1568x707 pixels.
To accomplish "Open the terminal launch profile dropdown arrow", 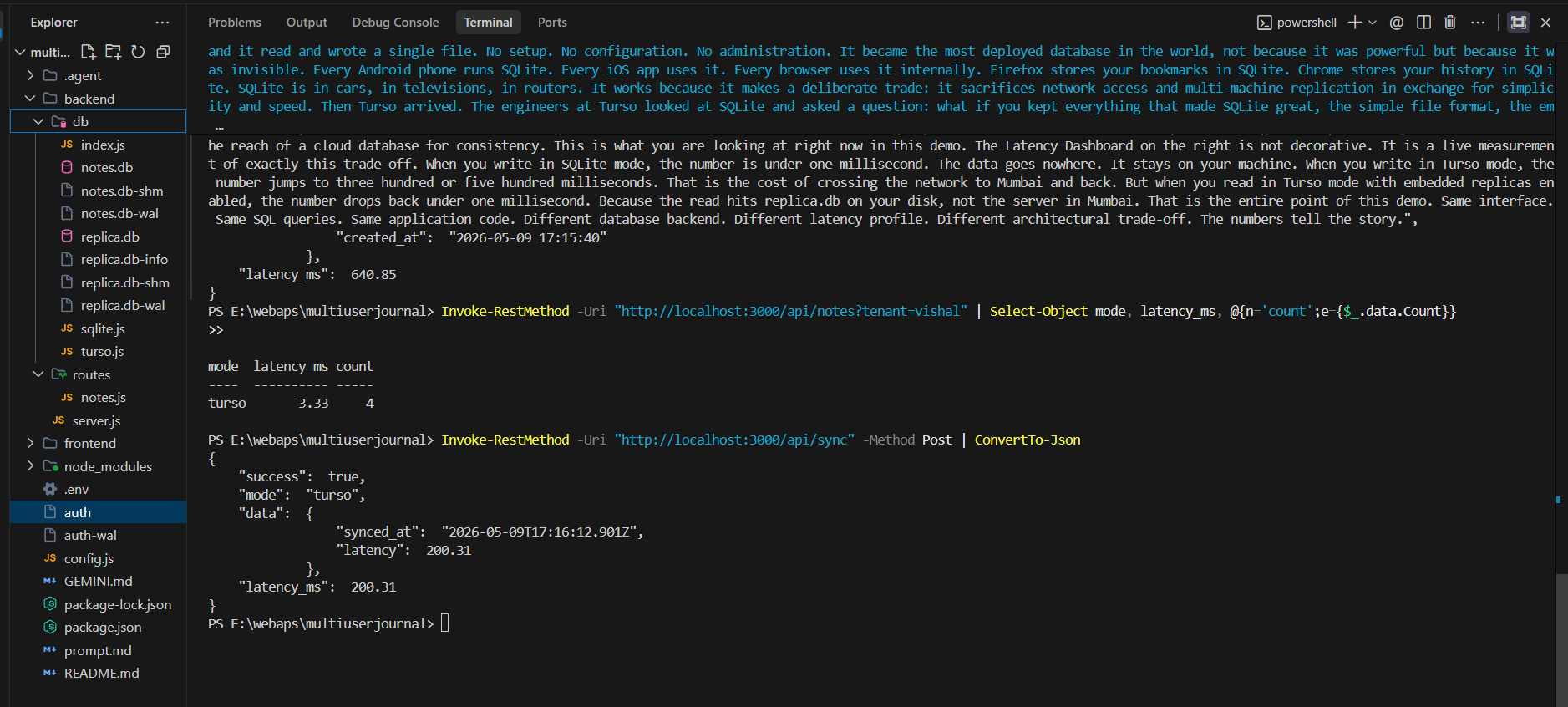I will tap(1373, 23).
